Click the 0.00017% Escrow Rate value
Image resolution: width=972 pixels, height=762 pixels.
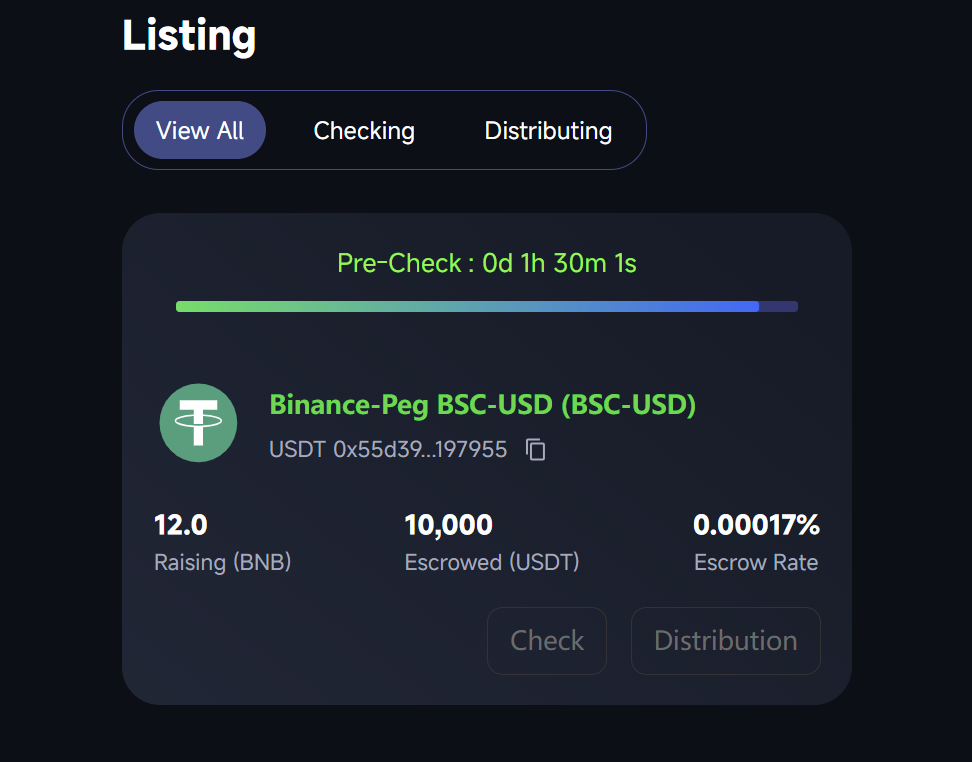pyautogui.click(x=756, y=524)
